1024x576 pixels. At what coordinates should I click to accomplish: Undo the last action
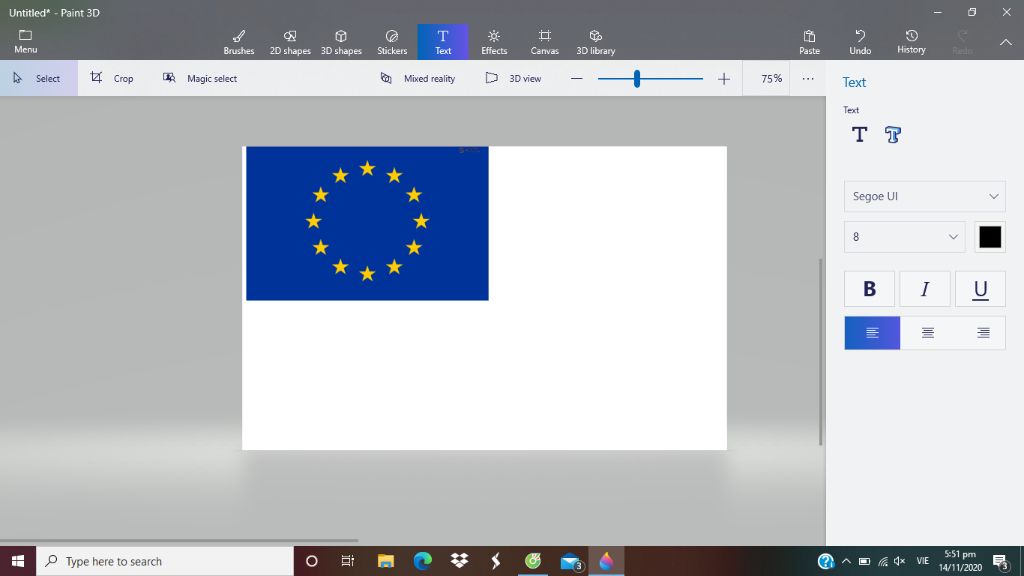tap(860, 40)
